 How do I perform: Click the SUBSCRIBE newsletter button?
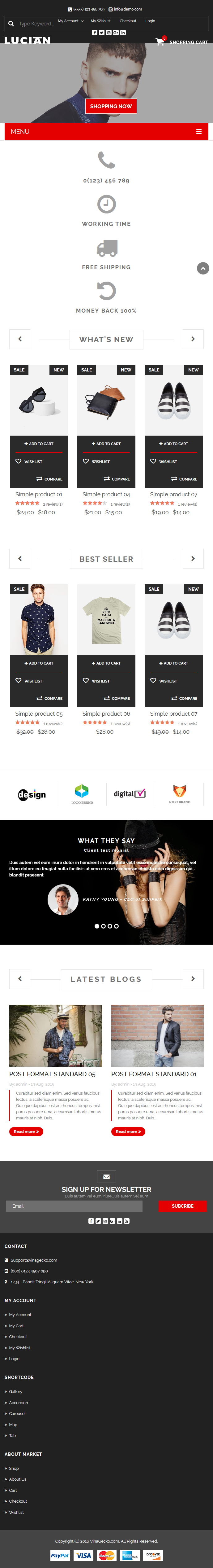tap(183, 1206)
